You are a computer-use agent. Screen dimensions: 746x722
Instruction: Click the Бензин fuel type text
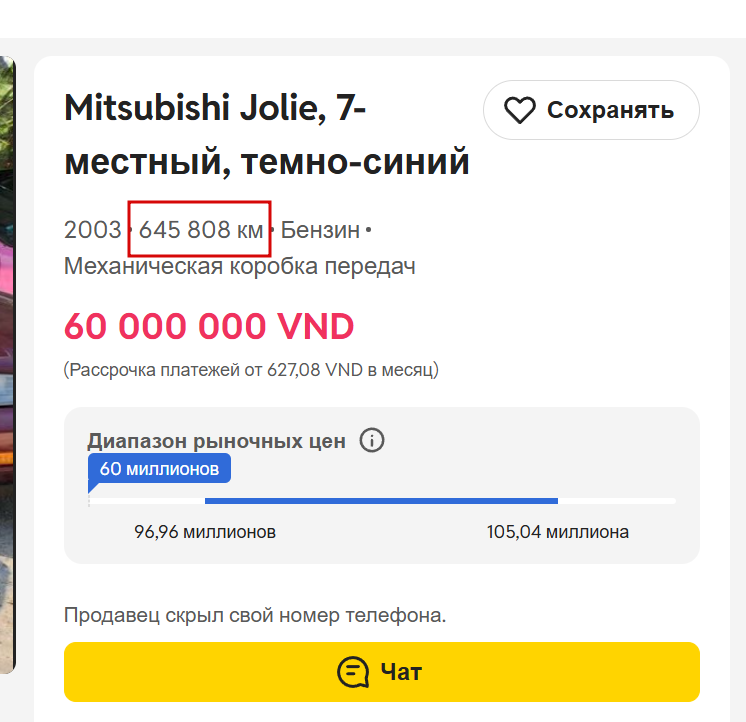[x=320, y=230]
